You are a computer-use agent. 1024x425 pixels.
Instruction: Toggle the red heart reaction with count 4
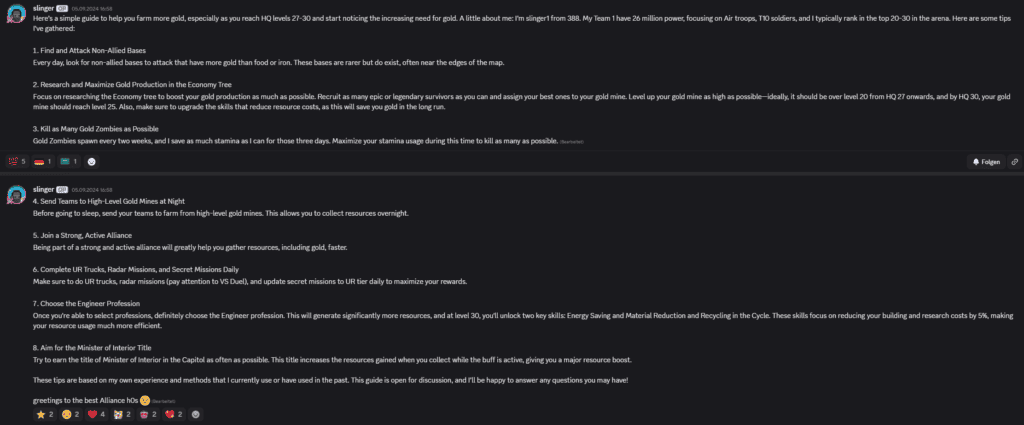coord(95,413)
